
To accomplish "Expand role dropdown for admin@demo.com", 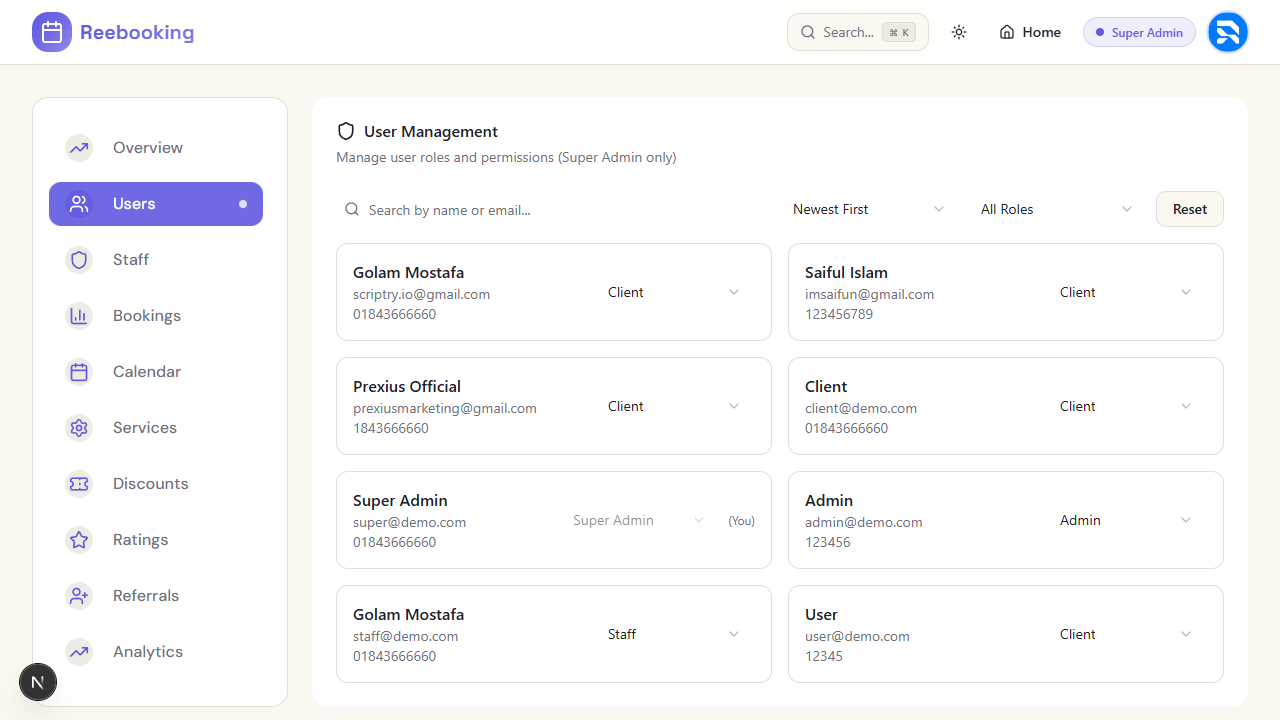I will [1125, 520].
